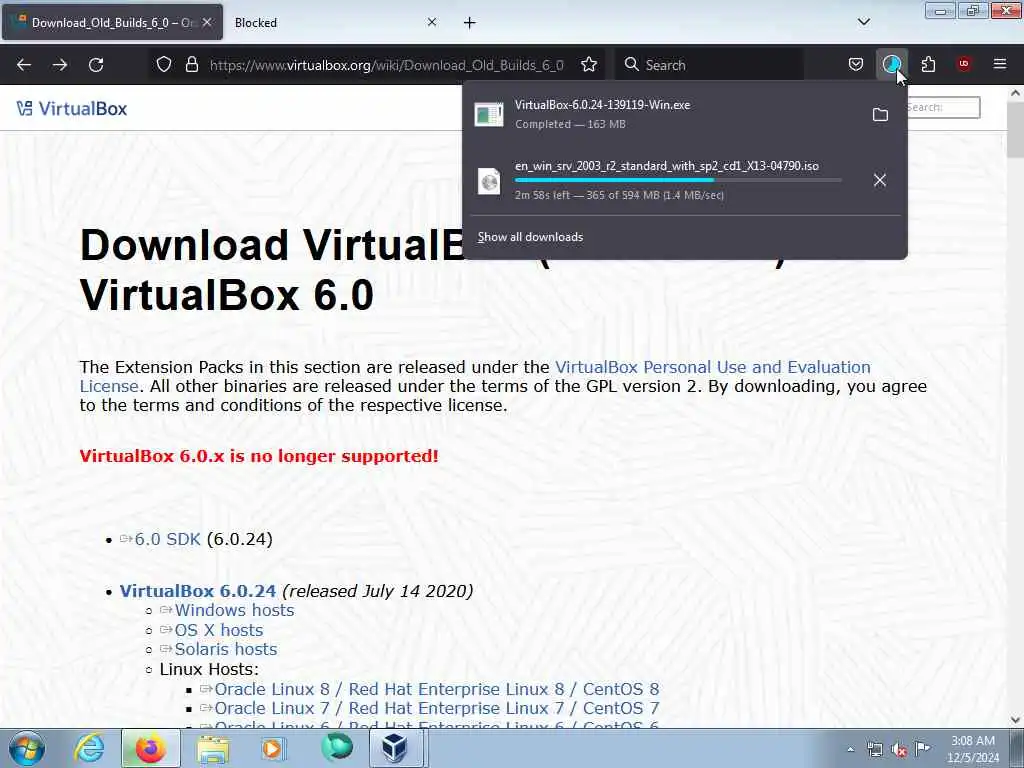Open the taskbar clock and date
The height and width of the screenshot is (768, 1024).
[x=973, y=749]
